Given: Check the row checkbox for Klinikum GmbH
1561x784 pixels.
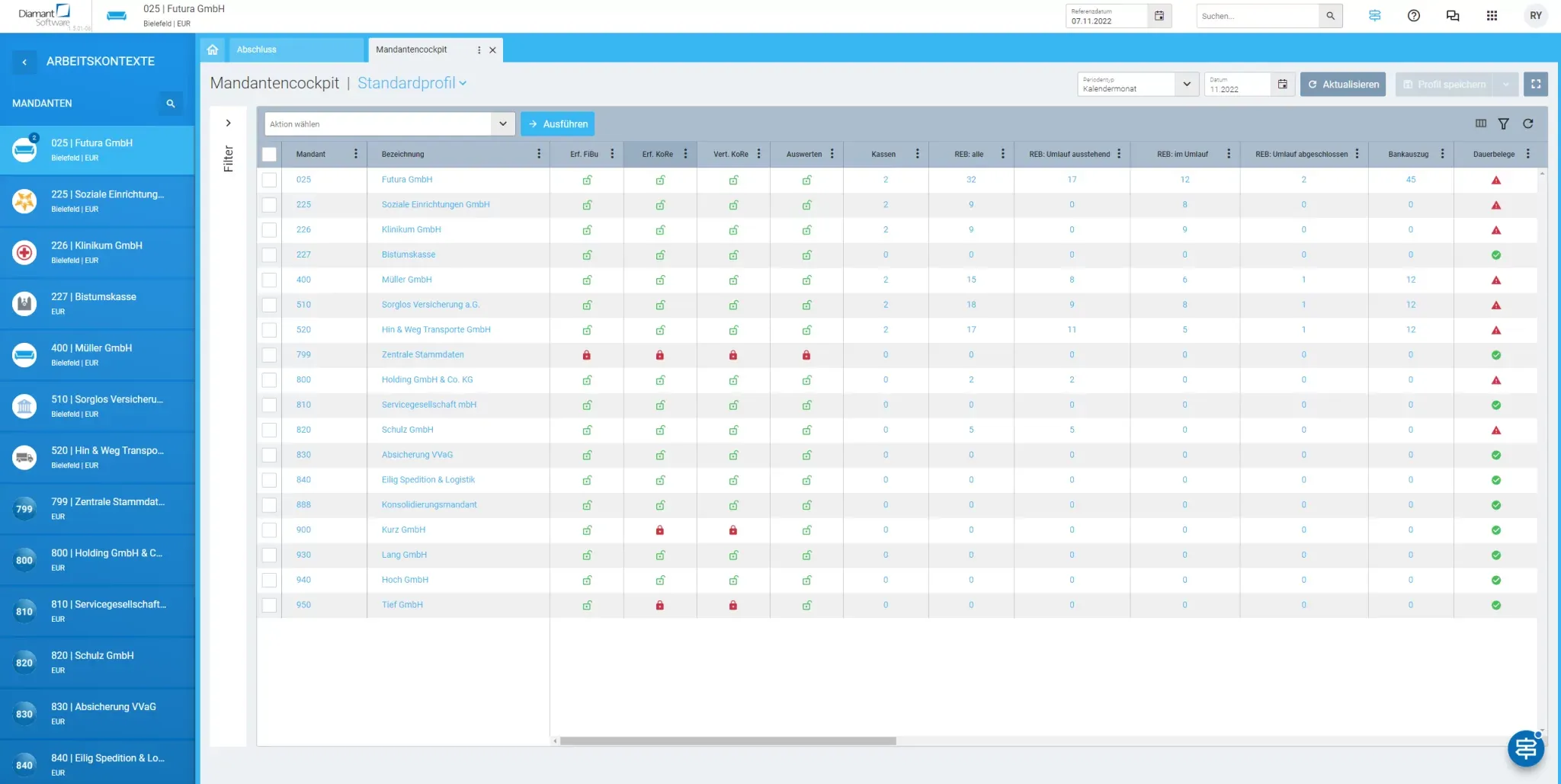Looking at the screenshot, I should (x=269, y=230).
